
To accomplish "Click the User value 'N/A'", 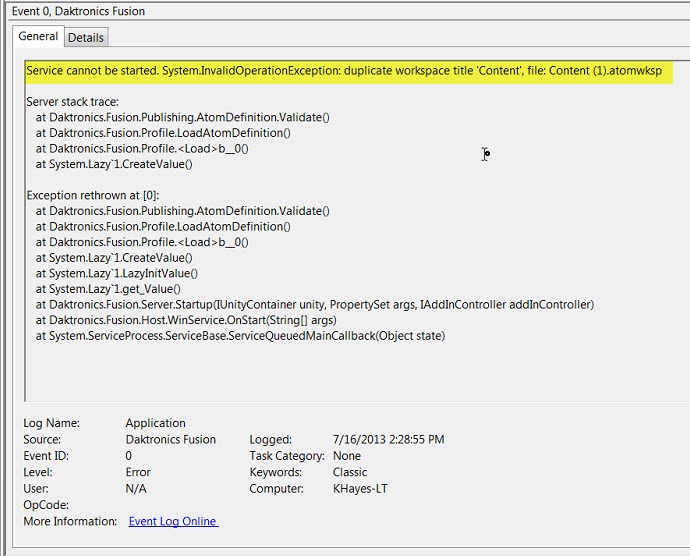I will pos(136,489).
